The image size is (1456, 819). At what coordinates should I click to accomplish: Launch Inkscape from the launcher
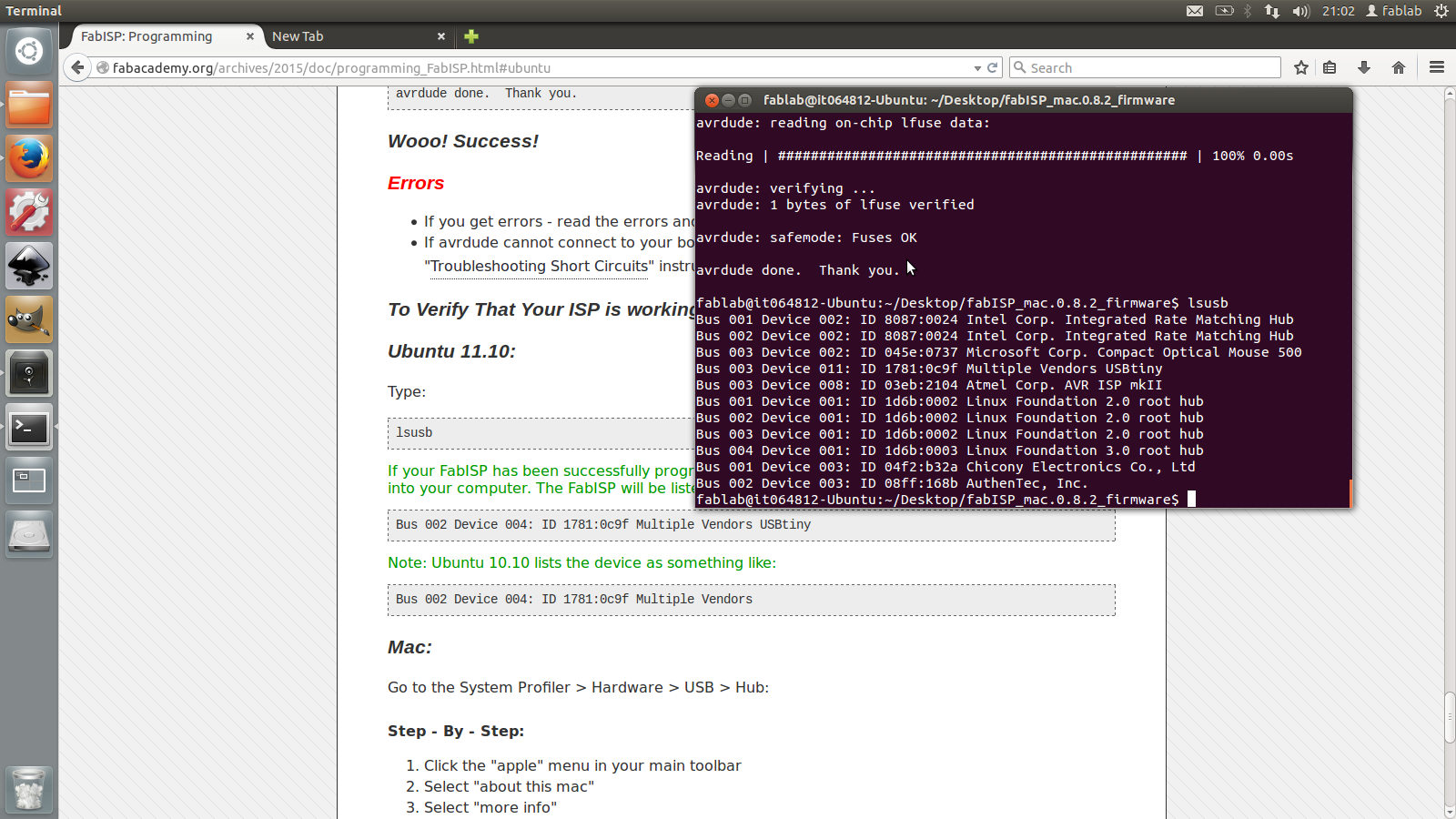29,266
